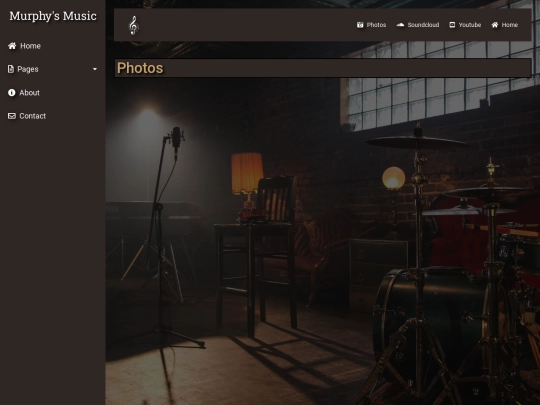Click the Photos page heading
The height and width of the screenshot is (405, 540).
[140, 68]
